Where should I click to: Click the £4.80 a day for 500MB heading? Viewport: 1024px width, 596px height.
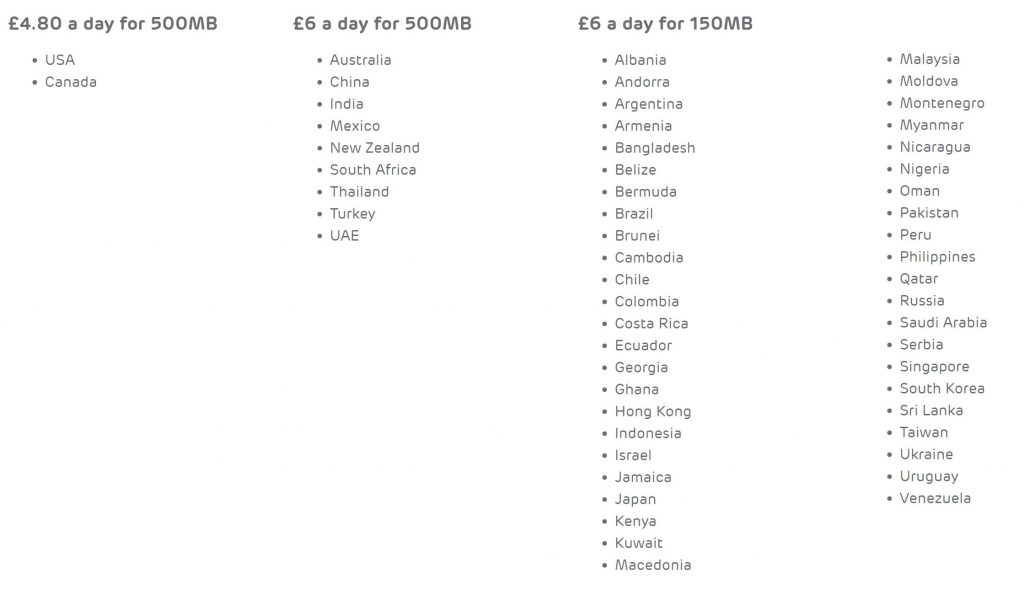tap(112, 24)
